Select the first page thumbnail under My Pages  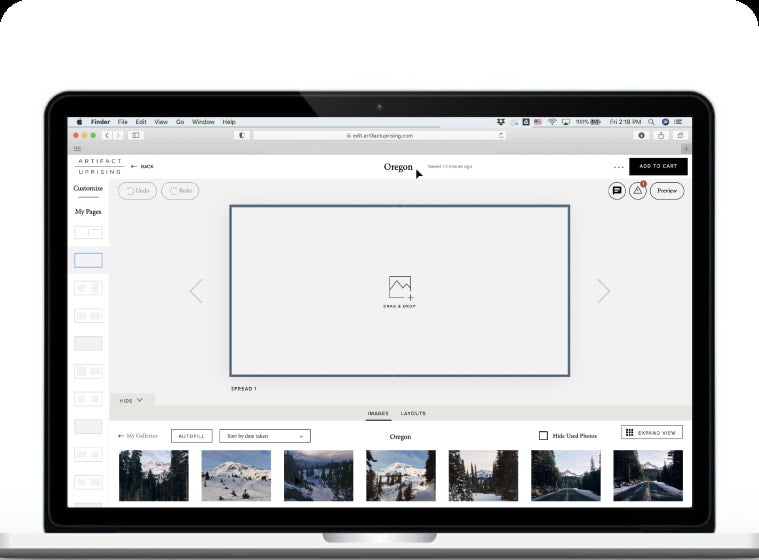click(88, 232)
